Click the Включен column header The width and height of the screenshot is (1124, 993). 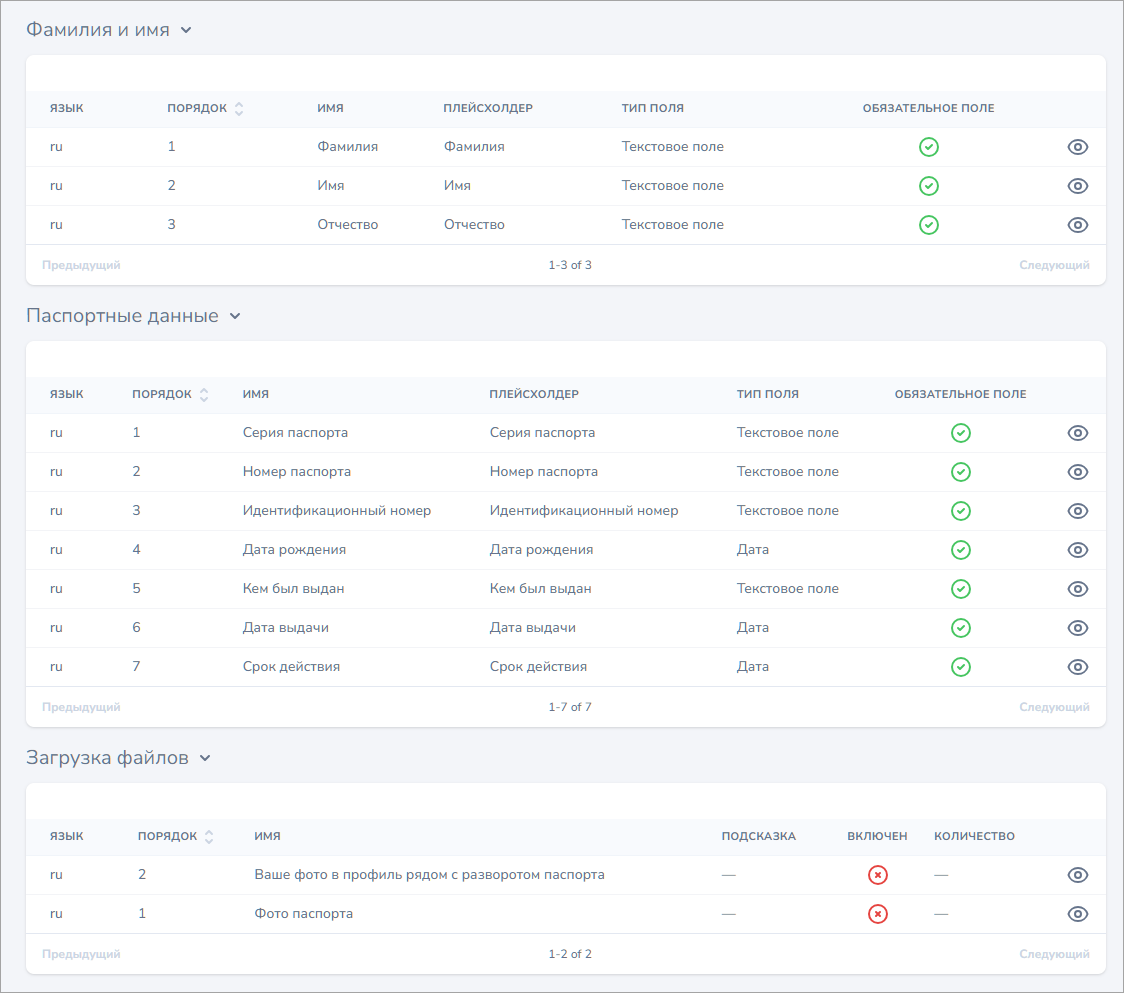click(x=877, y=836)
